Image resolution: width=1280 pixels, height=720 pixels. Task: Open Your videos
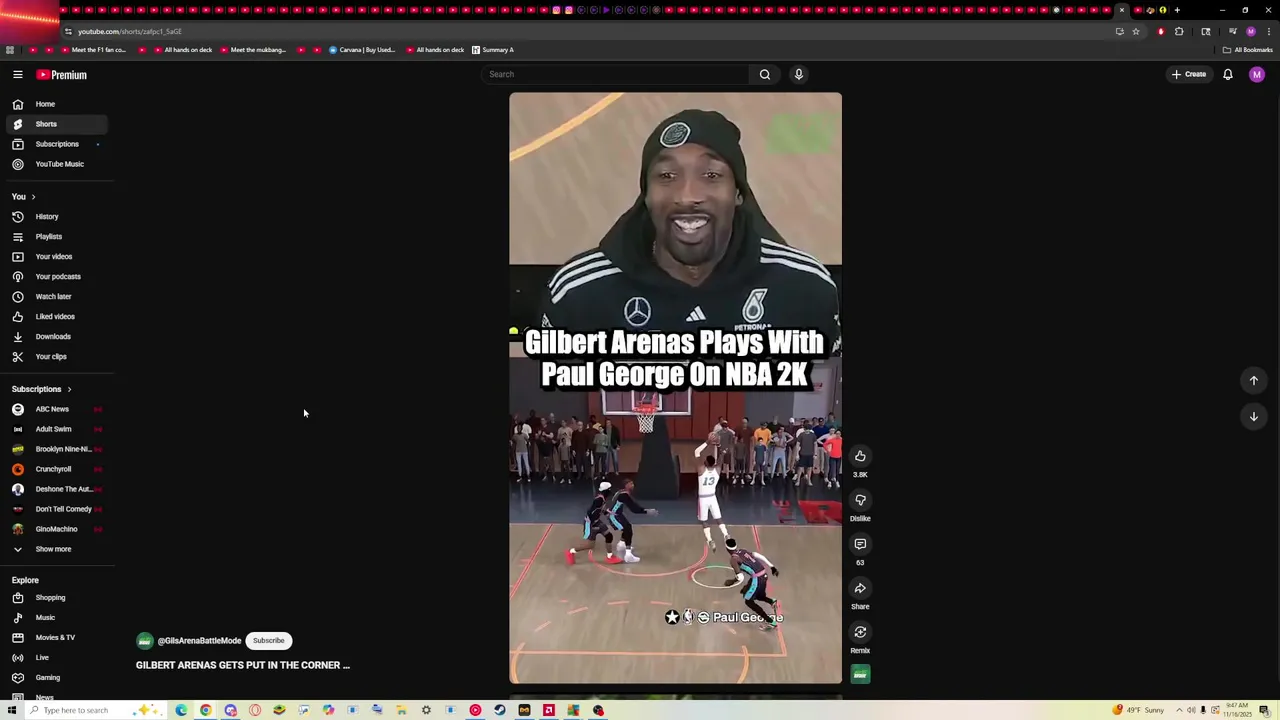(56, 257)
